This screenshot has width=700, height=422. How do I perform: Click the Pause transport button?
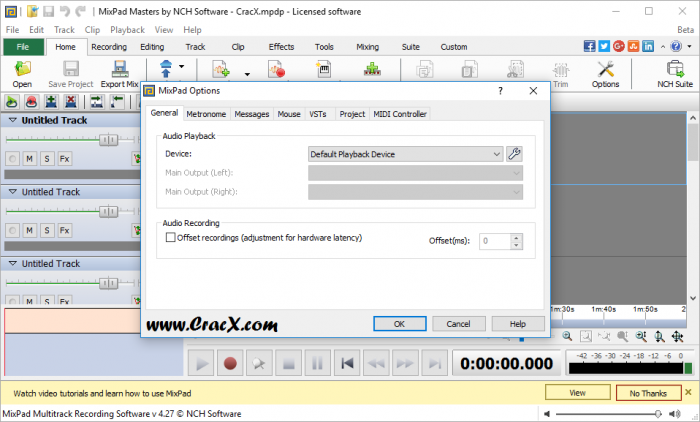click(x=317, y=363)
